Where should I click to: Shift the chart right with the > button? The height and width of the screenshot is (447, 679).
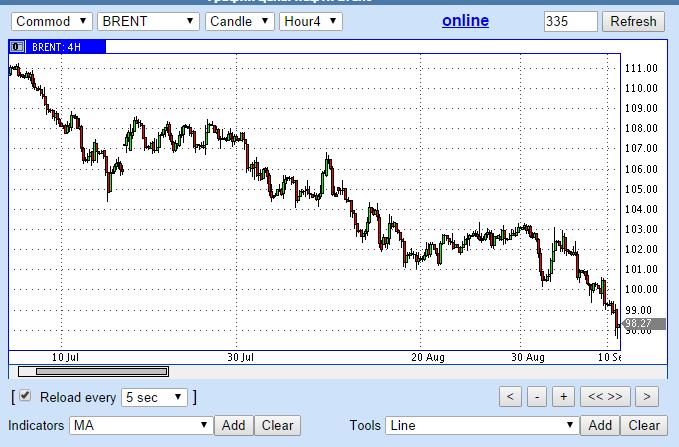click(647, 397)
